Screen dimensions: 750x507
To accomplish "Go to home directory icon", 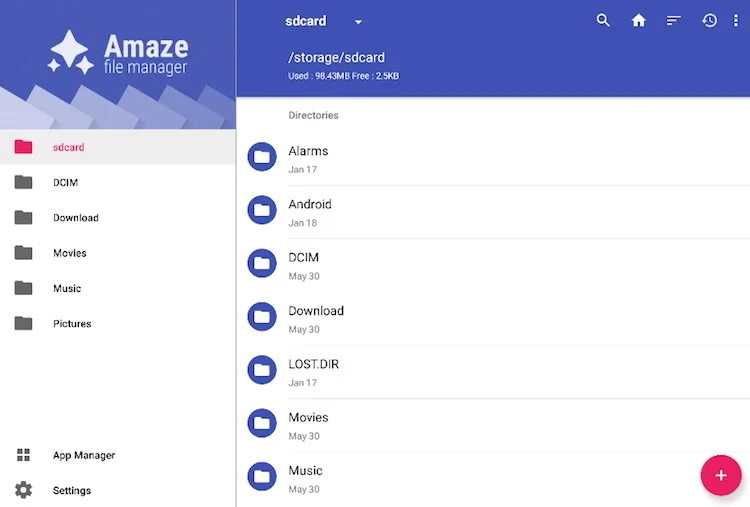I will pyautogui.click(x=638, y=20).
